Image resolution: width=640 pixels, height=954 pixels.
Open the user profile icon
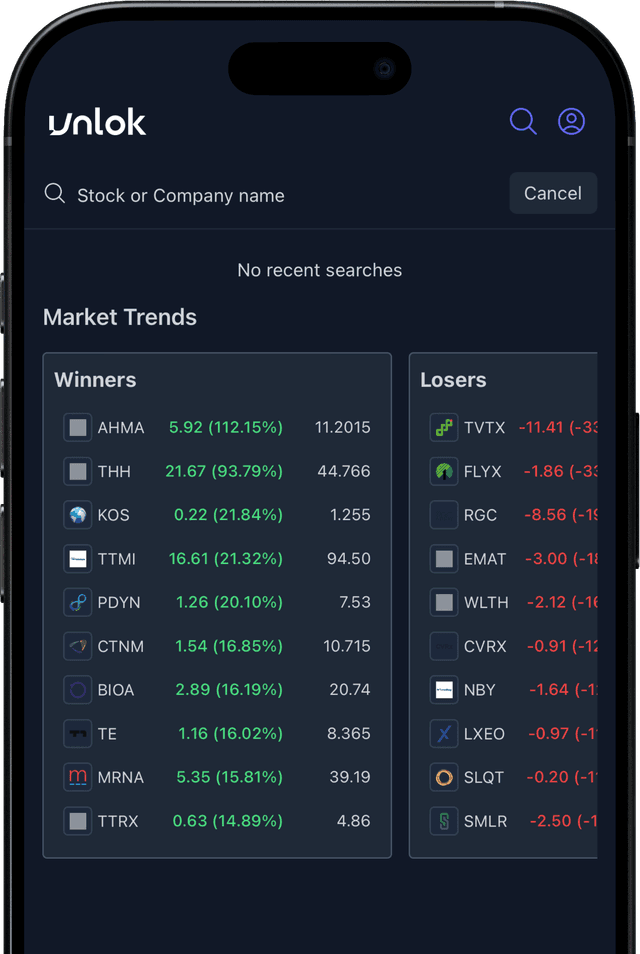coord(571,121)
